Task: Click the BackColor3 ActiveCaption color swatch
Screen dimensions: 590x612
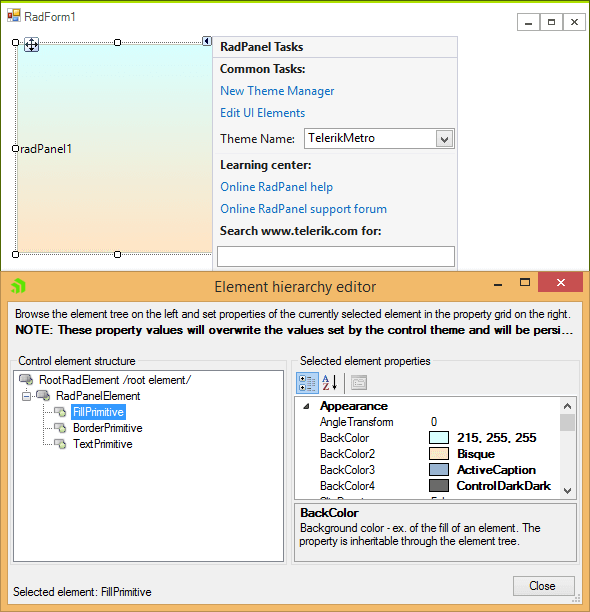Action: [439, 470]
